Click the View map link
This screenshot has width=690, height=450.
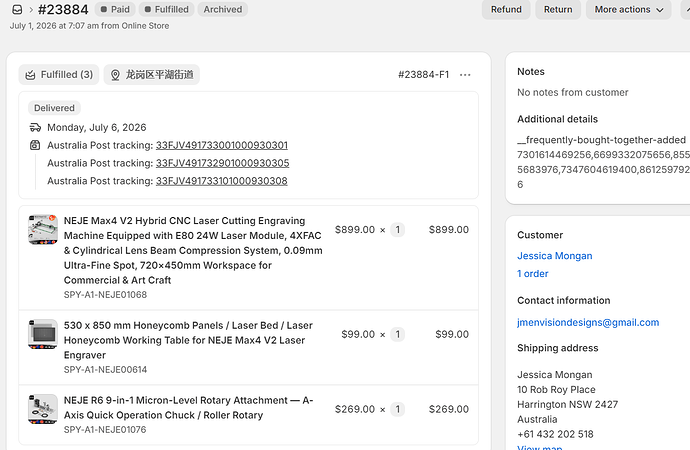[x=540, y=447]
